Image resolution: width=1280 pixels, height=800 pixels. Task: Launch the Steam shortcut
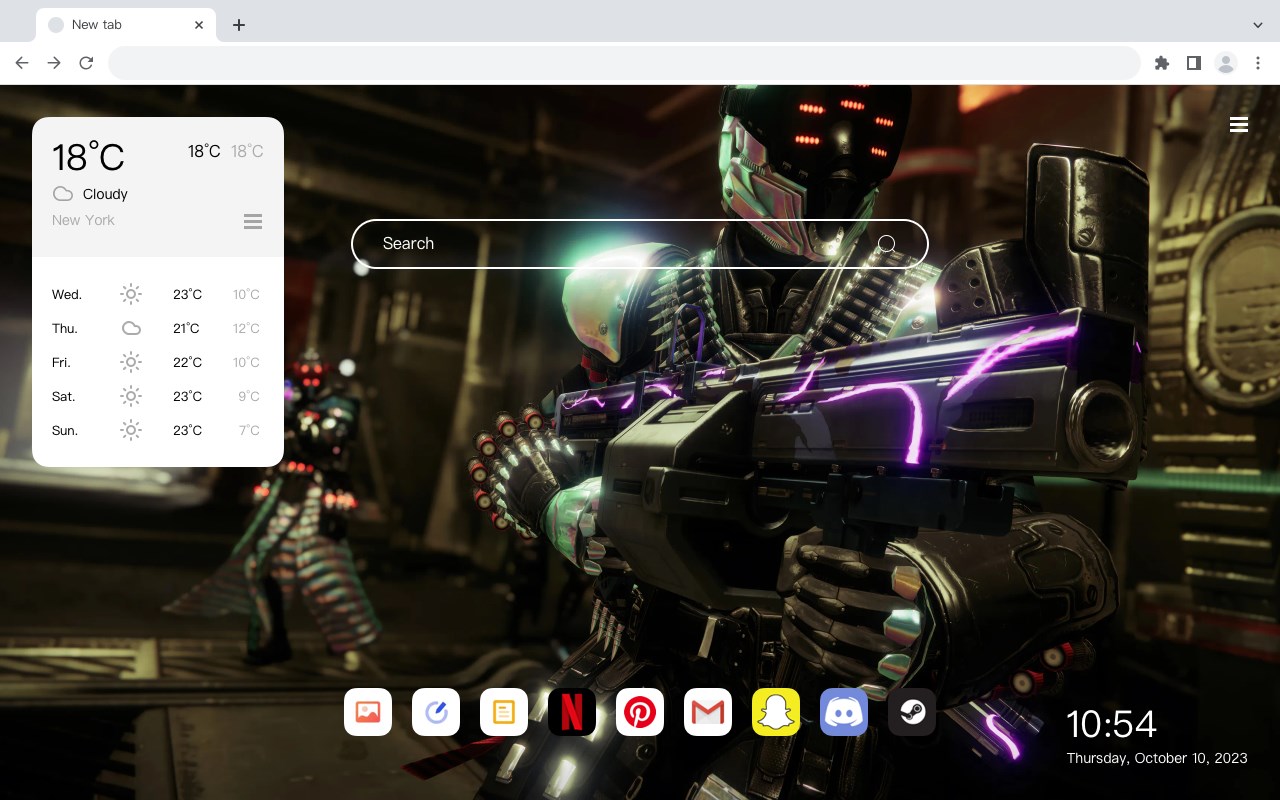[x=912, y=712]
